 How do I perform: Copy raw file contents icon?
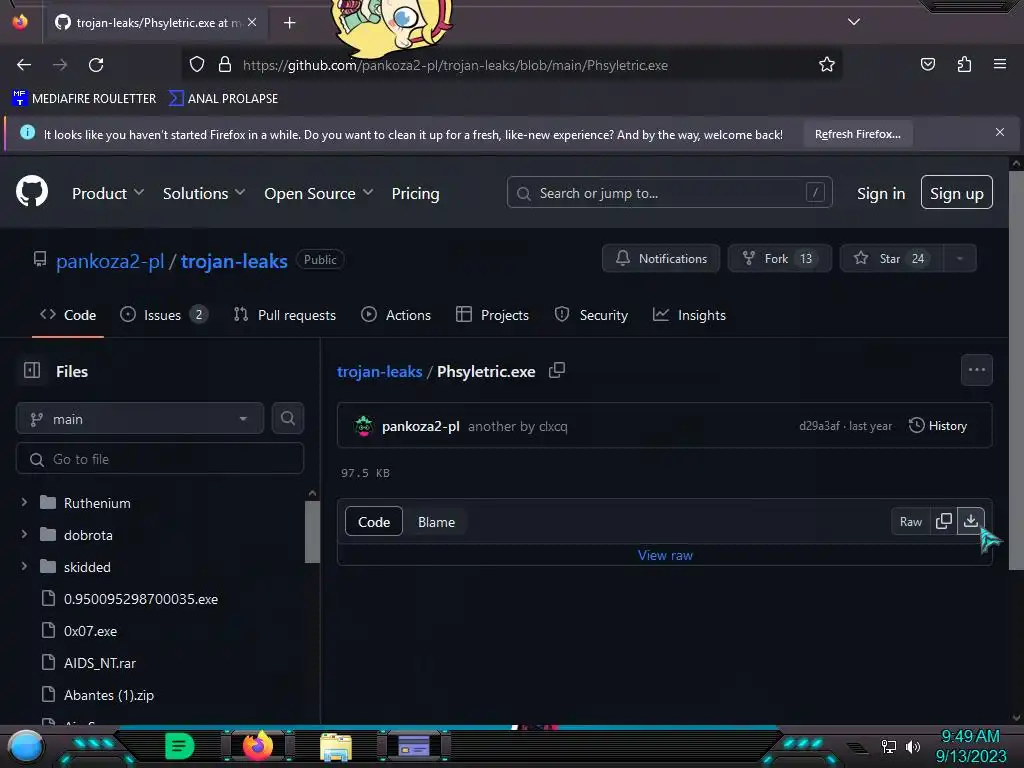[944, 521]
